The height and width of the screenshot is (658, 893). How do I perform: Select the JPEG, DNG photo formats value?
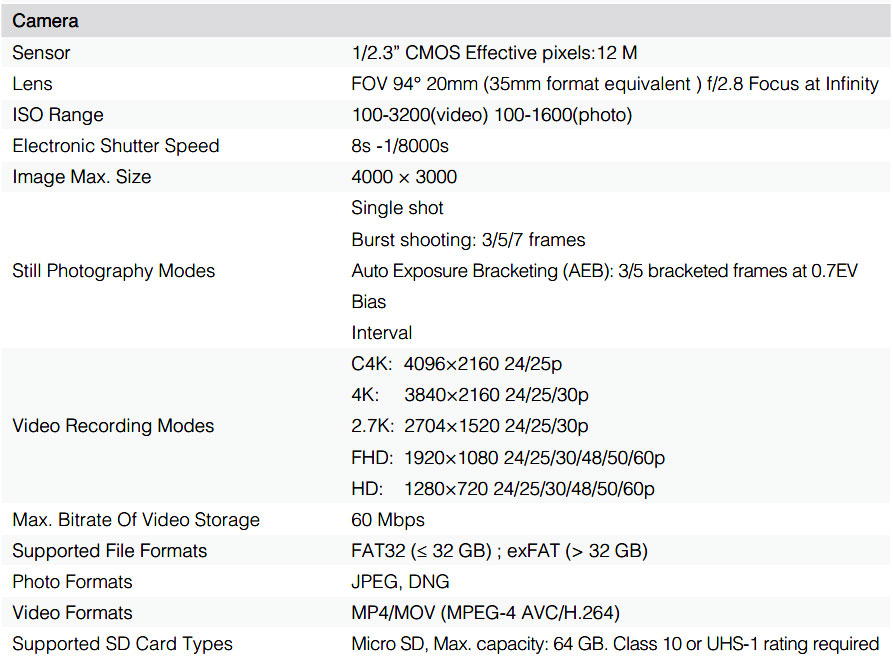point(400,582)
